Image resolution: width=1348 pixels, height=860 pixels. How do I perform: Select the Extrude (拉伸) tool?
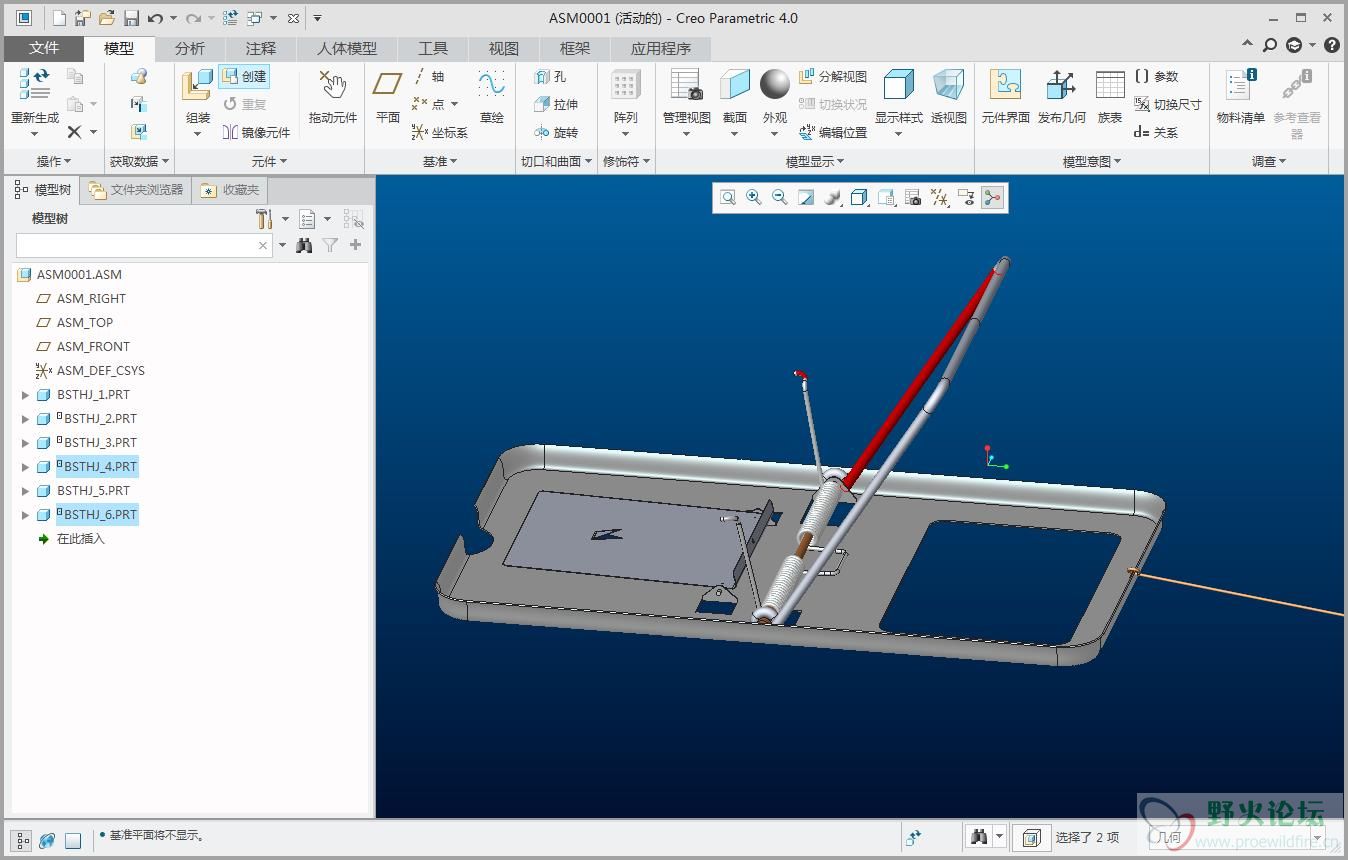556,104
